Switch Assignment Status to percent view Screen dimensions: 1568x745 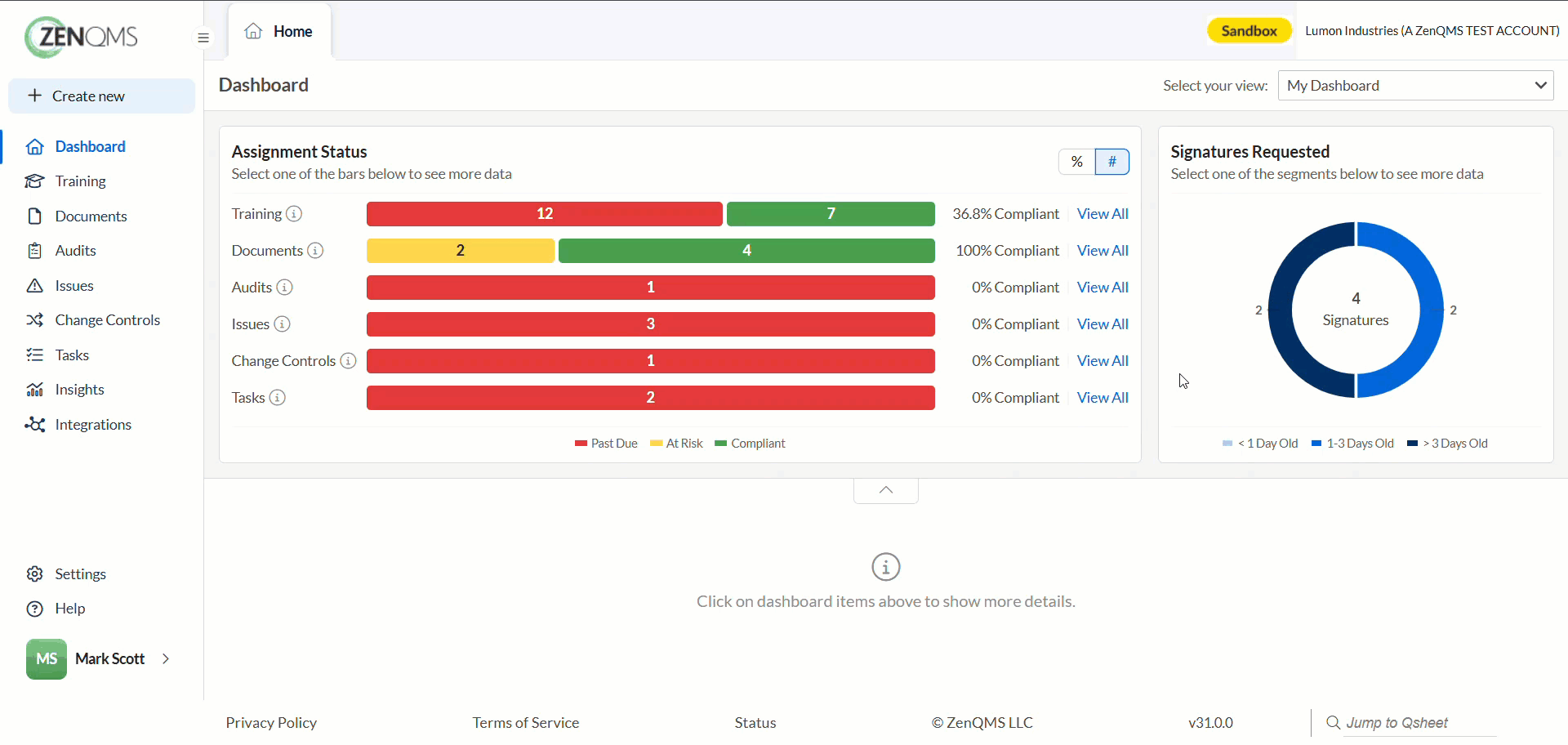tap(1076, 162)
